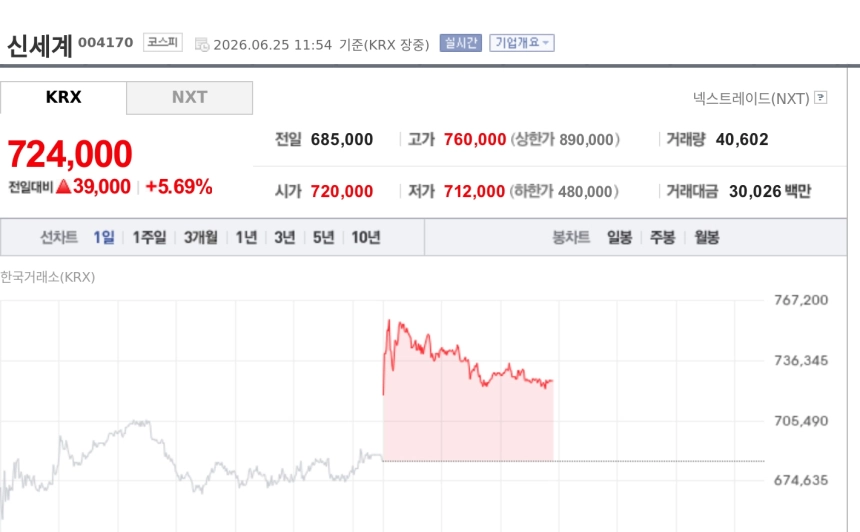Show the 1년 line chart
Image resolution: width=860 pixels, height=532 pixels.
coord(246,237)
